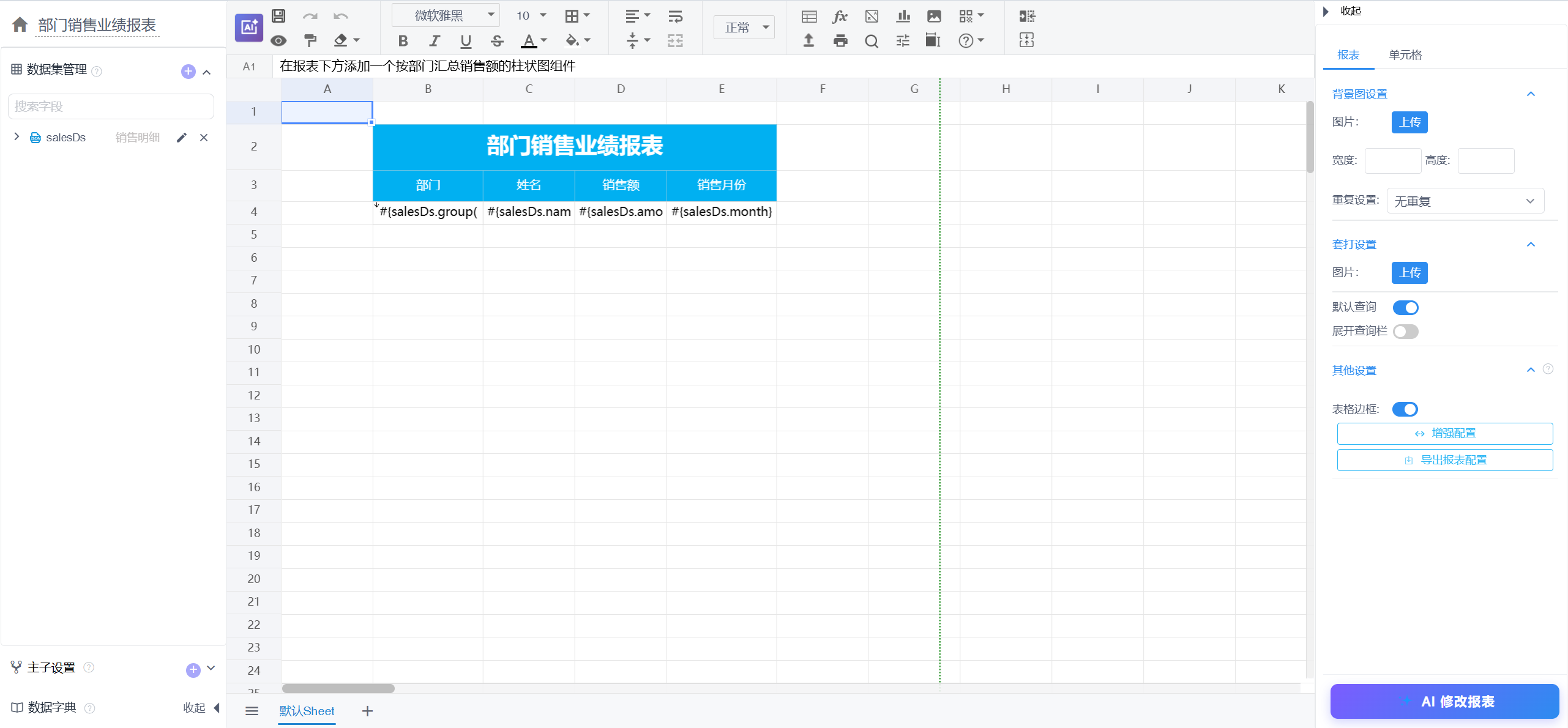The height and width of the screenshot is (728, 1568).
Task: Click the AI 修改报表 button
Action: click(1444, 702)
